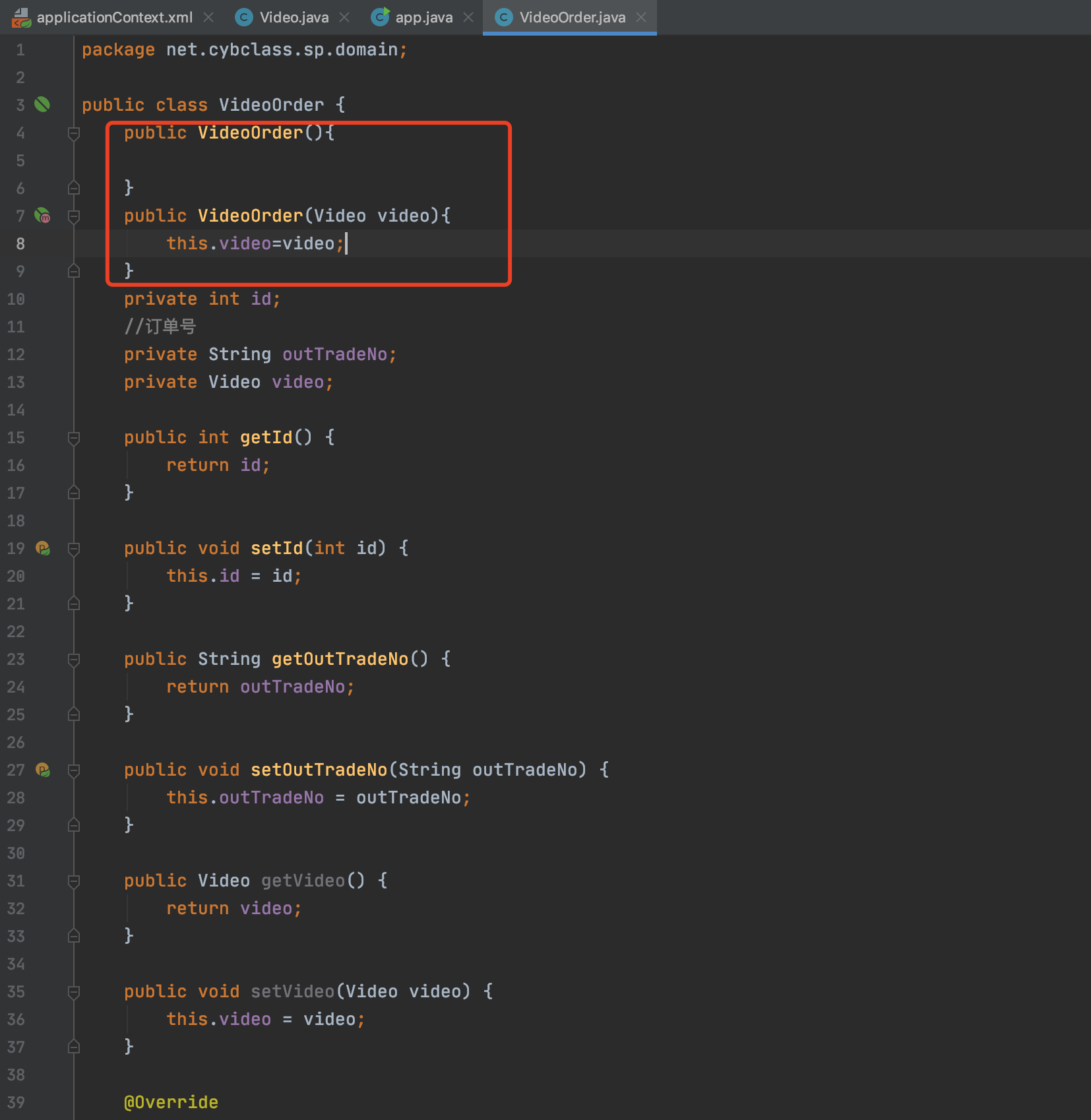Click the Spring bean icon beside line 3
Screen dimensions: 1091x1120
tap(42, 104)
